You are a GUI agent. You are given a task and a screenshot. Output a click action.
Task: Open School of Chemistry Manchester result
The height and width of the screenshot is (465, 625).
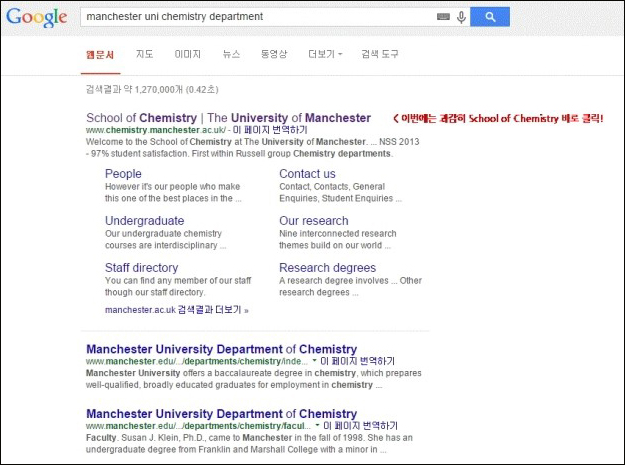point(228,118)
